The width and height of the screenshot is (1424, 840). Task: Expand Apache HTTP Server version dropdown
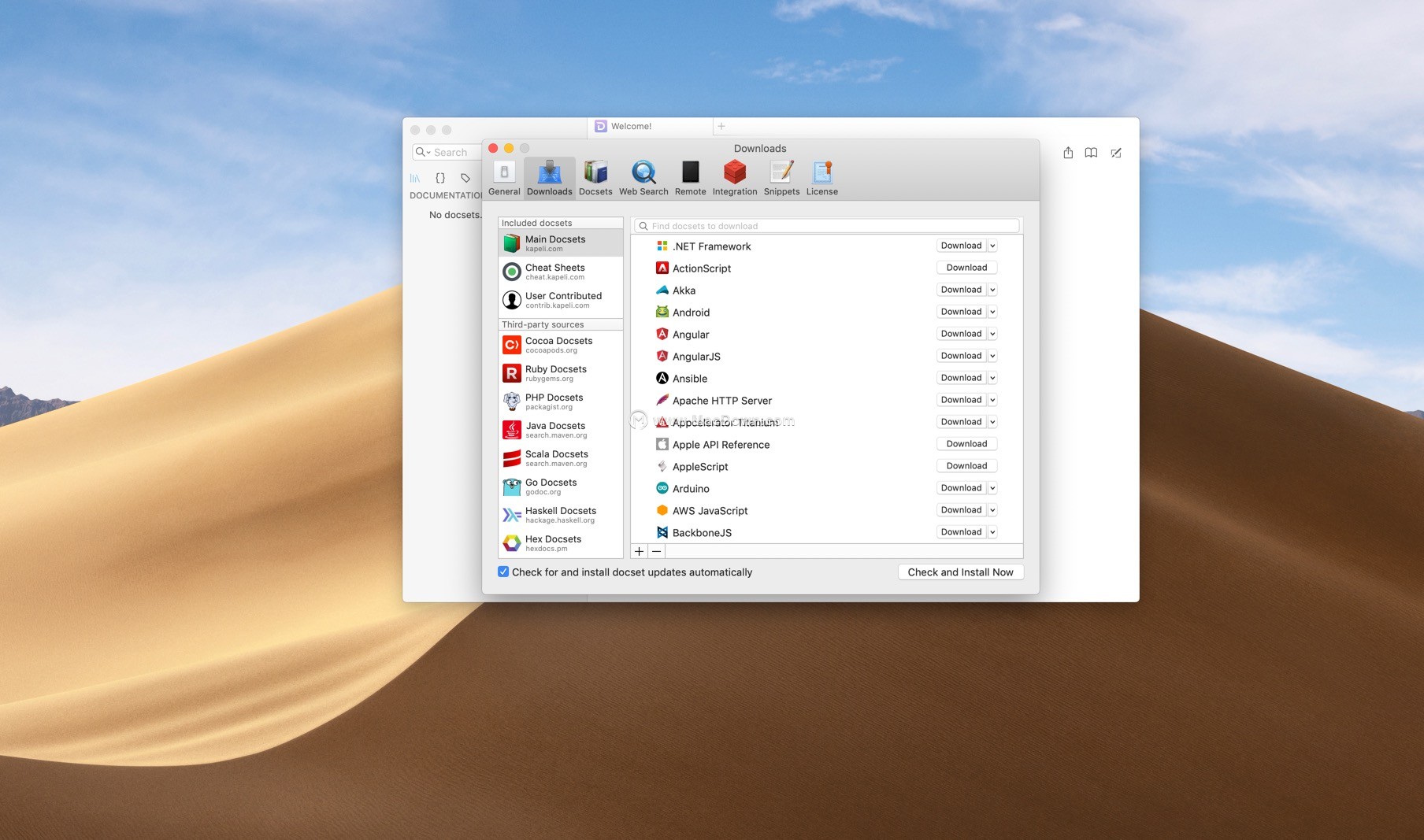tap(992, 400)
